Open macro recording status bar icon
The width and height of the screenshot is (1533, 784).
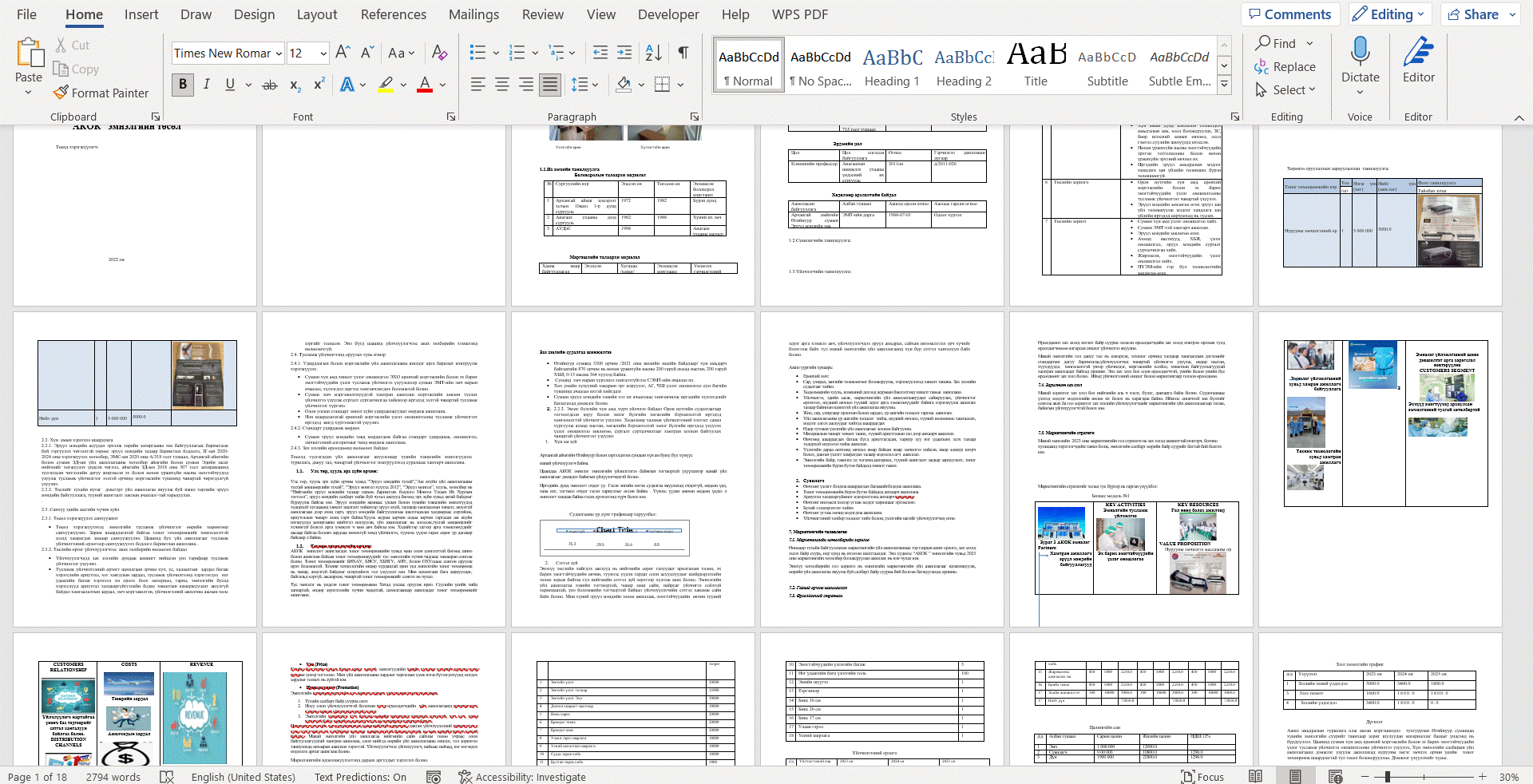(x=434, y=777)
